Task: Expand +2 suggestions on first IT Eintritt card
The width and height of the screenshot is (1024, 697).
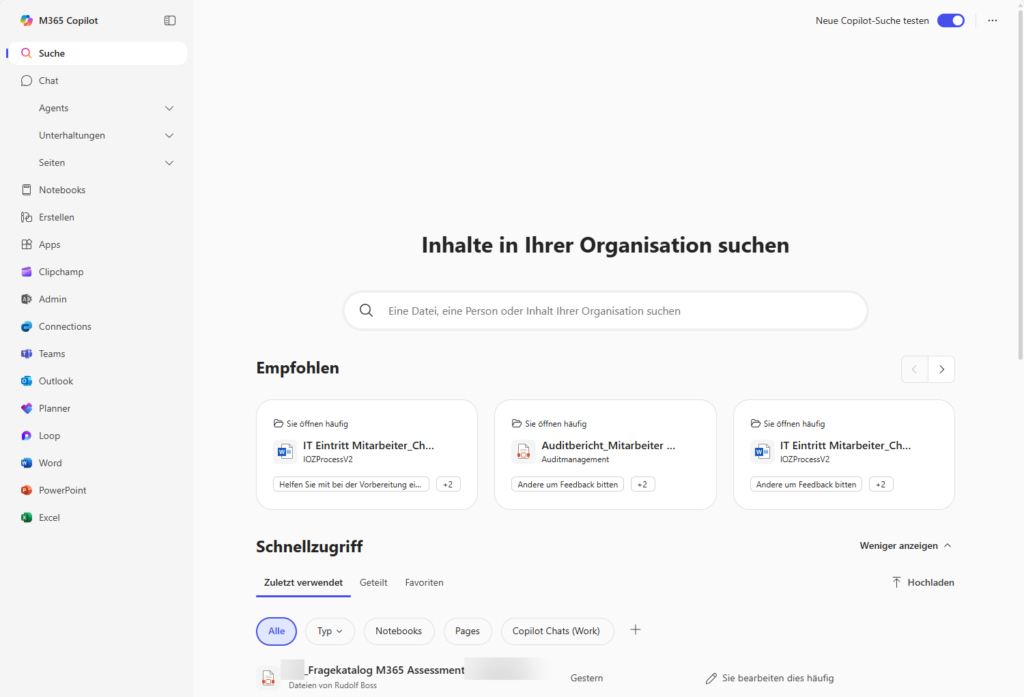Action: [448, 484]
